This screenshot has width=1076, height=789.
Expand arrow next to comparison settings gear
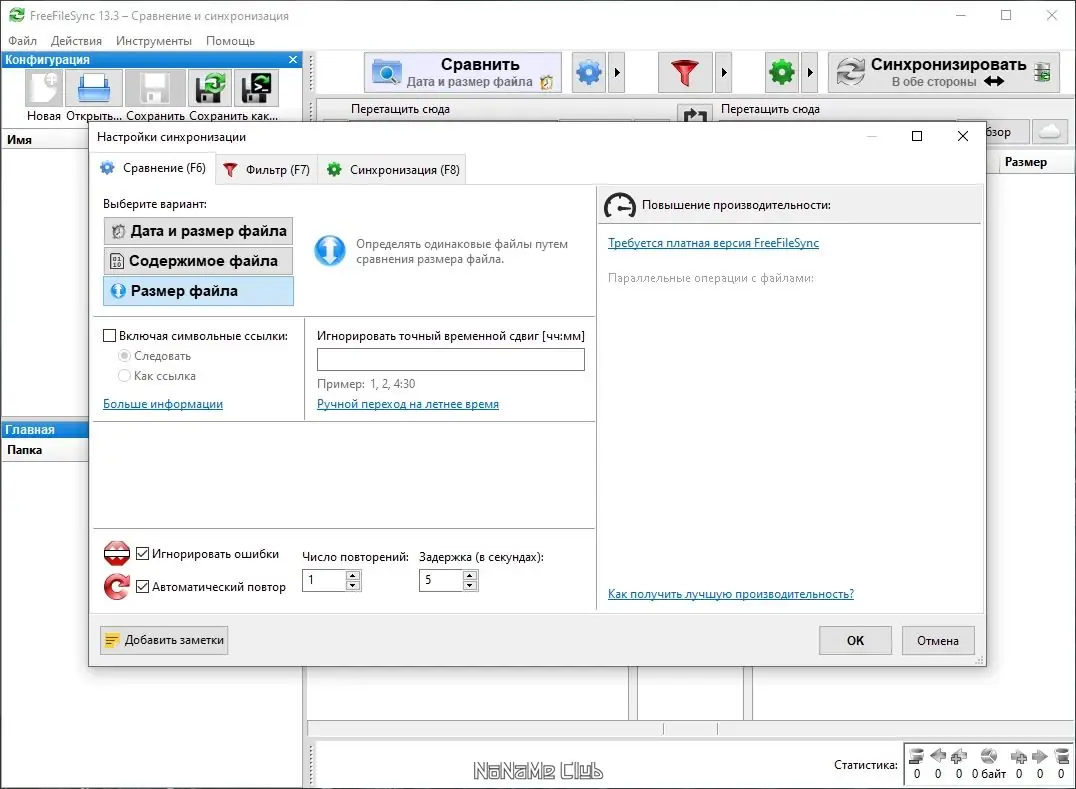pyautogui.click(x=617, y=72)
